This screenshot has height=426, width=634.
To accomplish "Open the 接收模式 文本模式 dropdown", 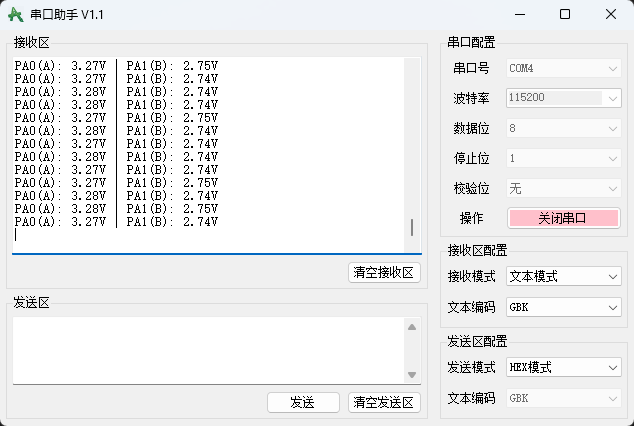I will tap(563, 276).
